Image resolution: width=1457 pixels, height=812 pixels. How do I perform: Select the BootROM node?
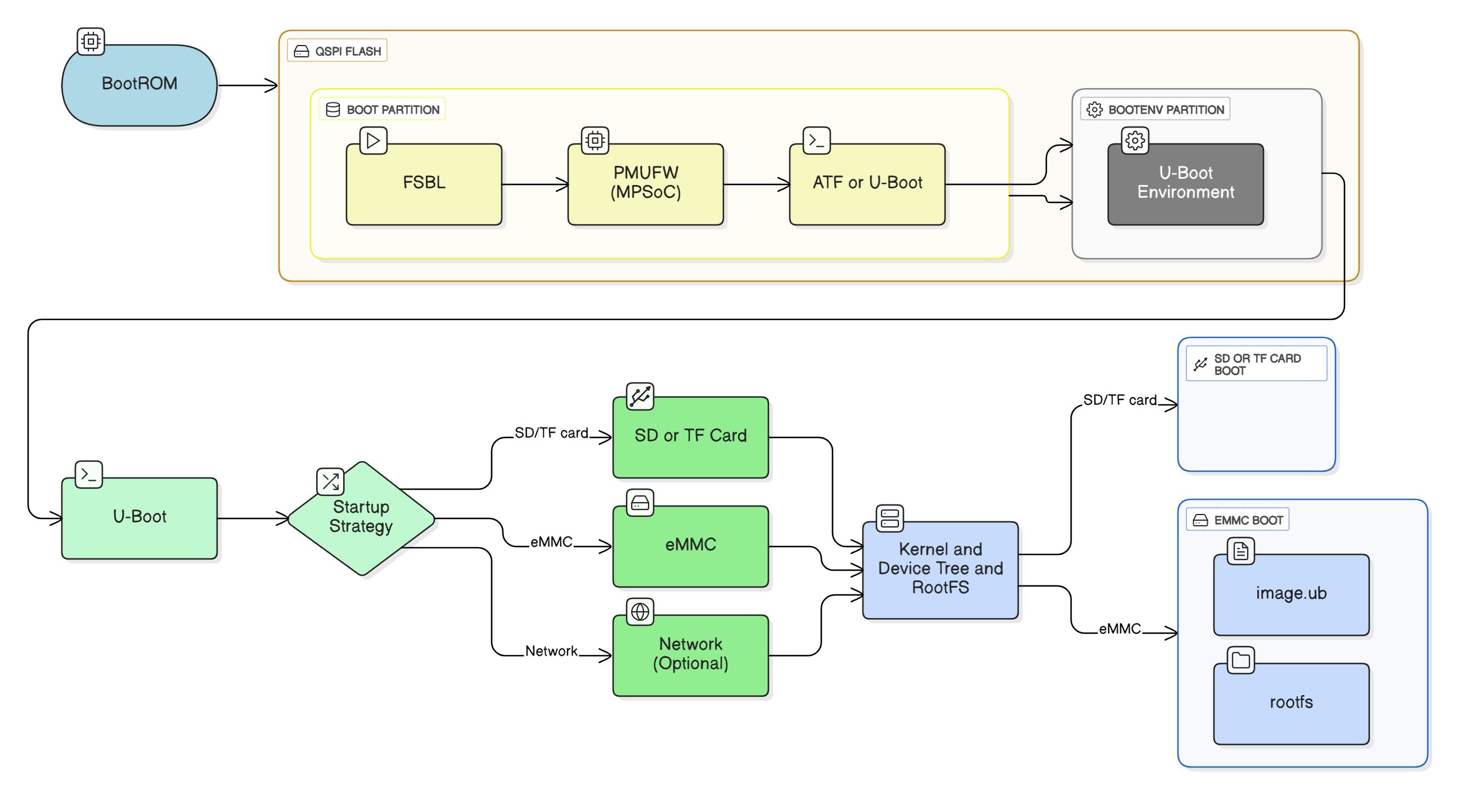(139, 85)
